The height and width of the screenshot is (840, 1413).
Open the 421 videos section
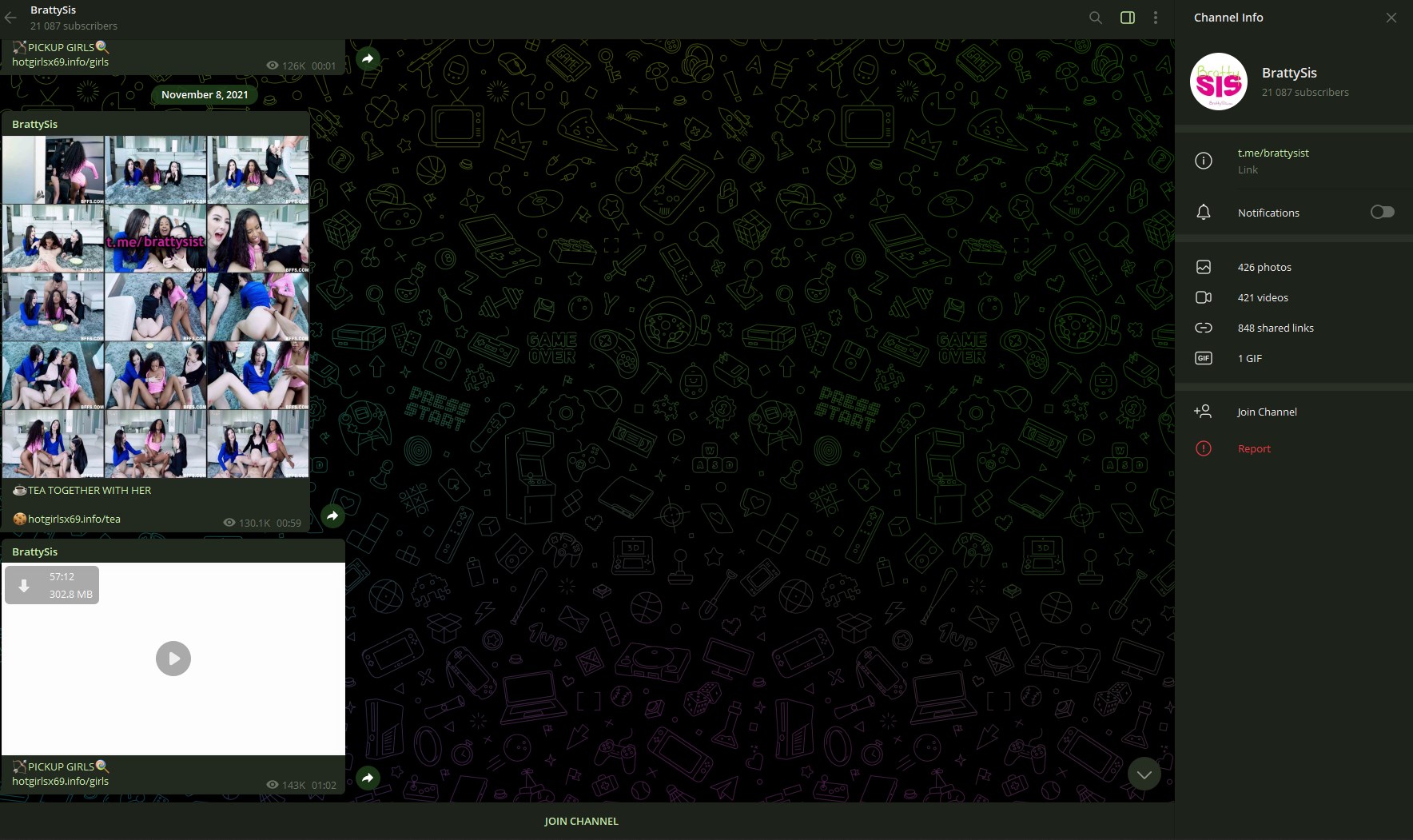pos(1262,297)
